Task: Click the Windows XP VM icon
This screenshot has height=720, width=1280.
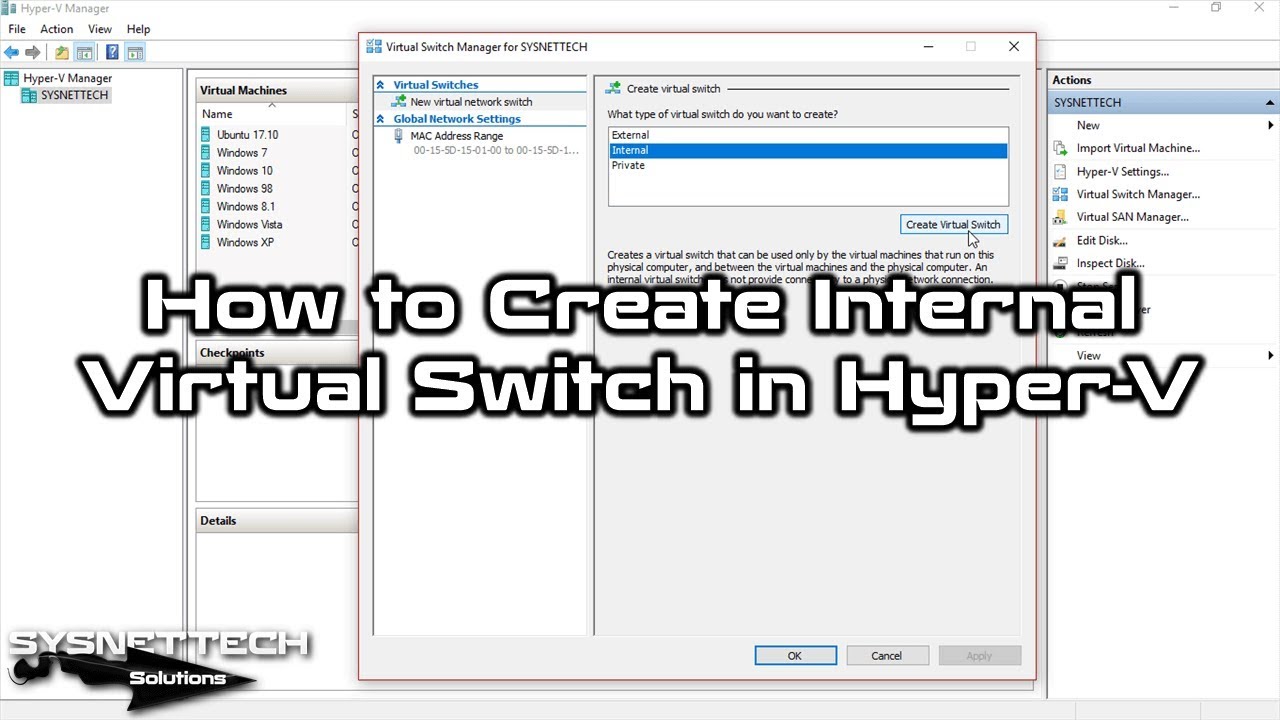Action: [207, 243]
